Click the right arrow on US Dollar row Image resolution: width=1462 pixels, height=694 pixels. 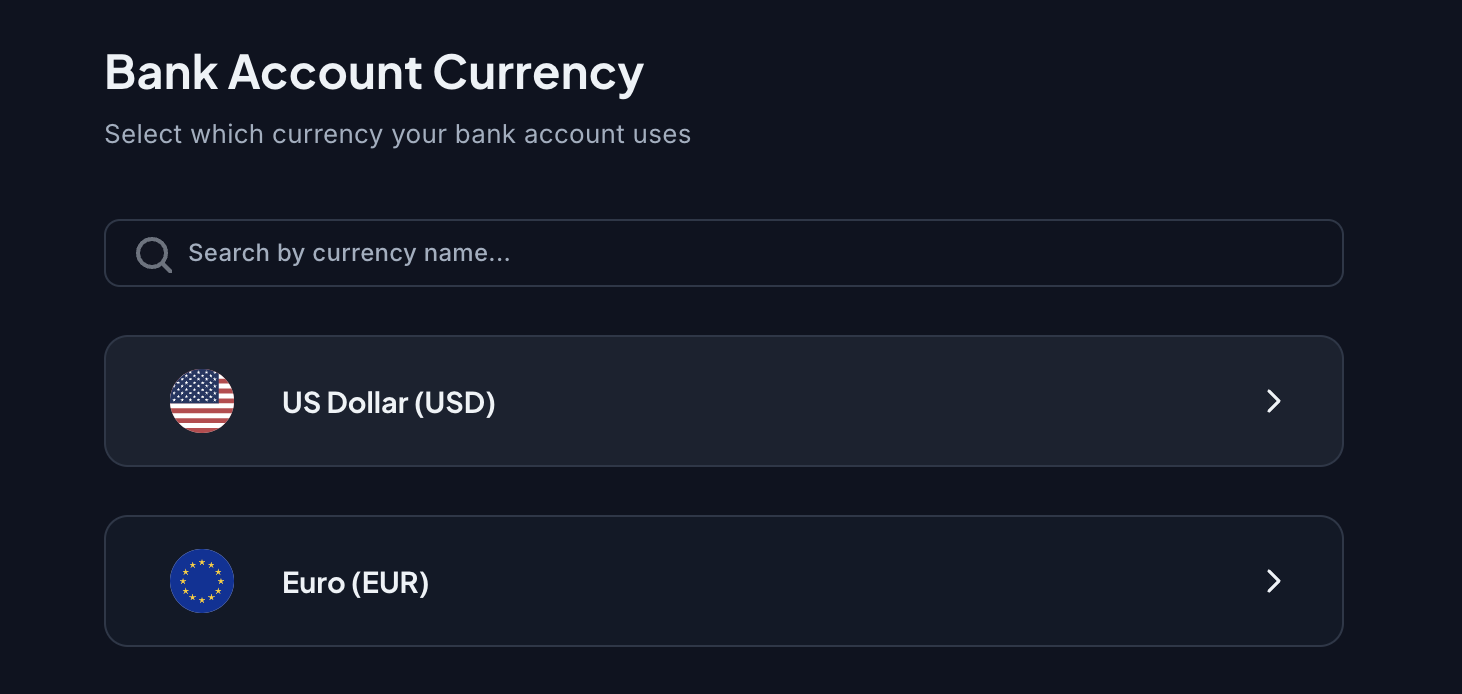click(x=1273, y=401)
